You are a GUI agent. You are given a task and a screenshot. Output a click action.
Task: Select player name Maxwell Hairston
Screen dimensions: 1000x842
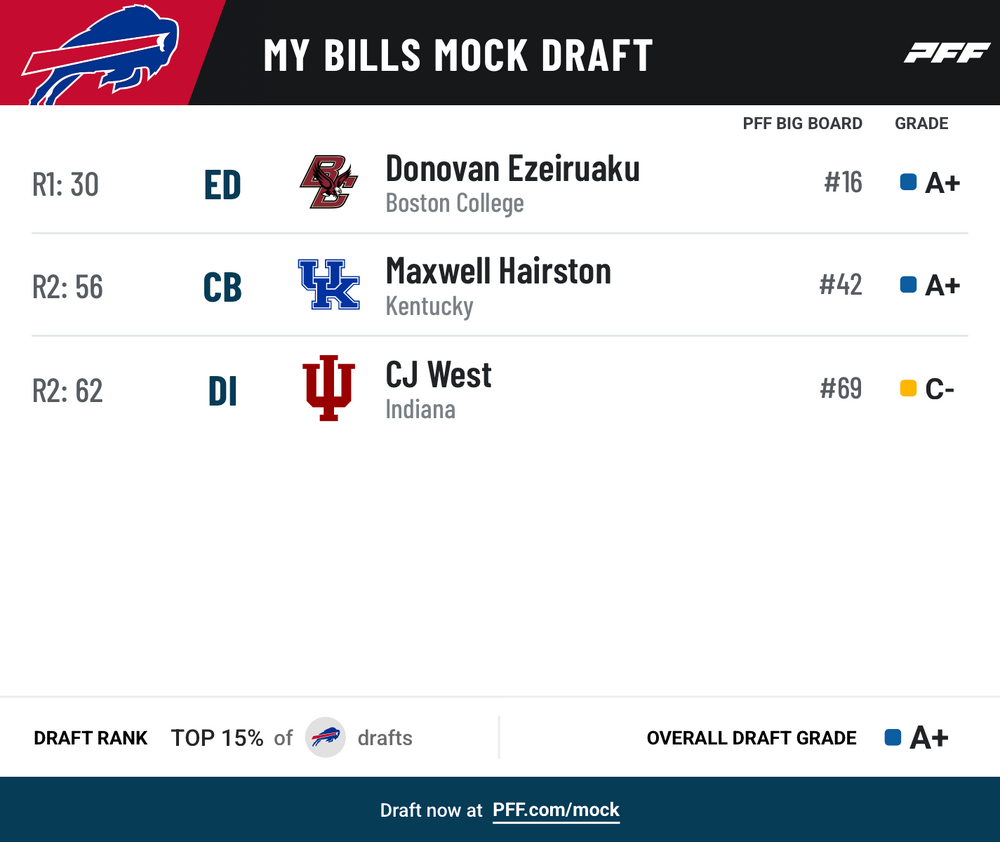499,271
